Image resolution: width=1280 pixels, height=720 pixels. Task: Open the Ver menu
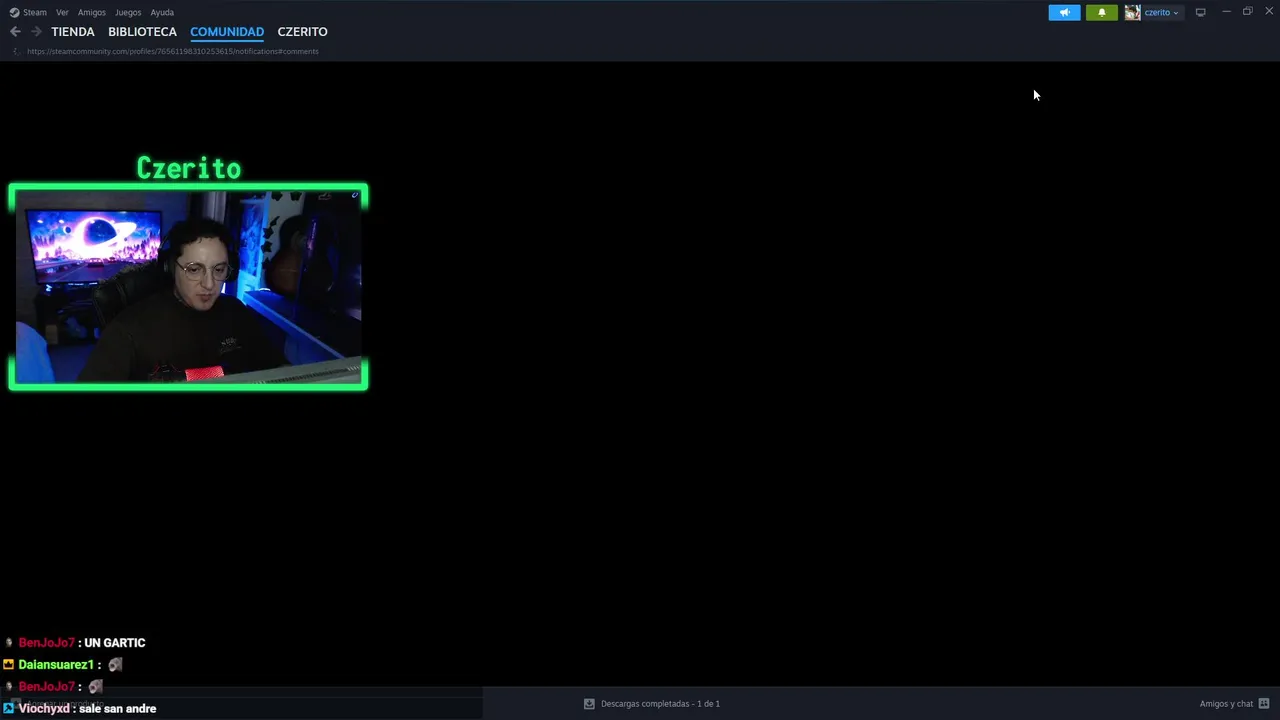62,12
